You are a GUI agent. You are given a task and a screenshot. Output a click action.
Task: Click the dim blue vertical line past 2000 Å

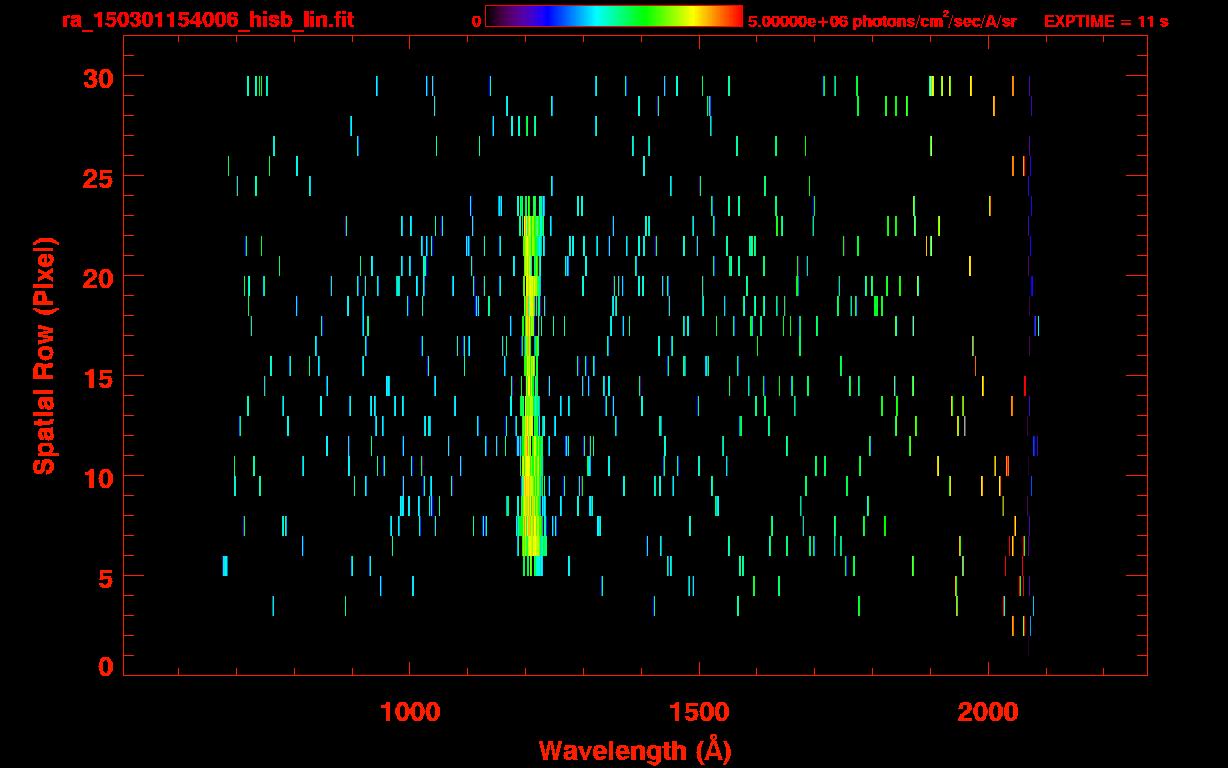1030,366
